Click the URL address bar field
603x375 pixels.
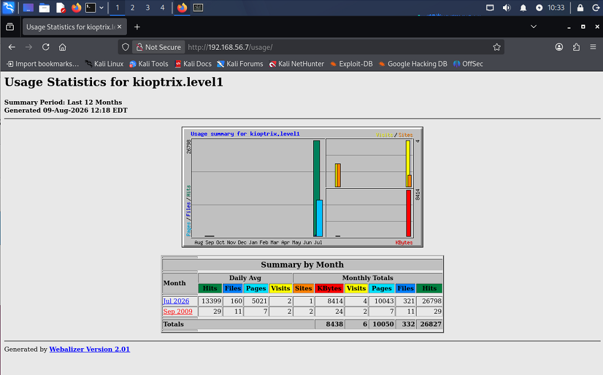[x=338, y=47]
